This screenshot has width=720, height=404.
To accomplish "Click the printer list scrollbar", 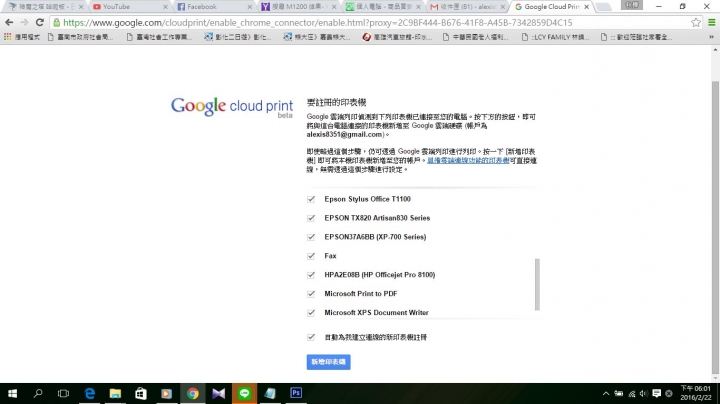I will (537, 284).
